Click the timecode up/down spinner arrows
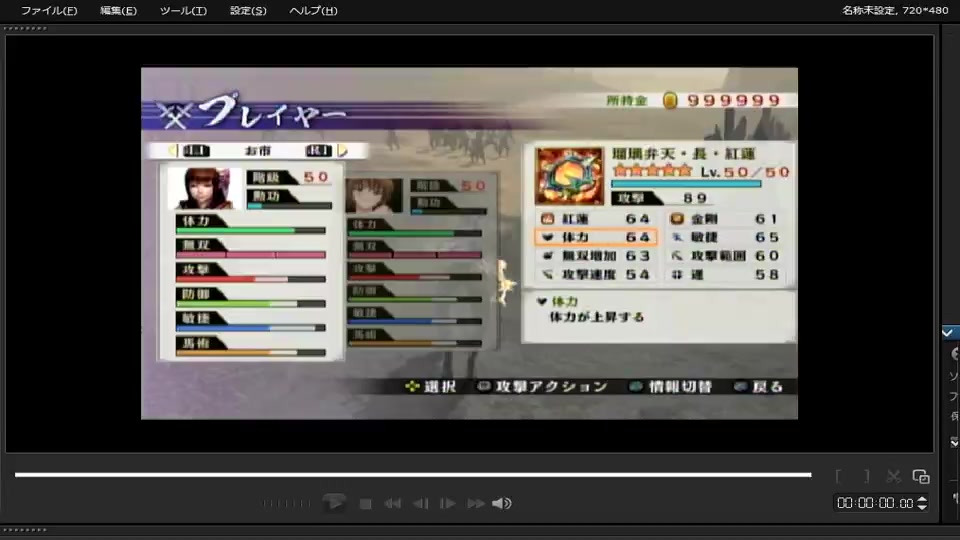 pyautogui.click(x=922, y=503)
